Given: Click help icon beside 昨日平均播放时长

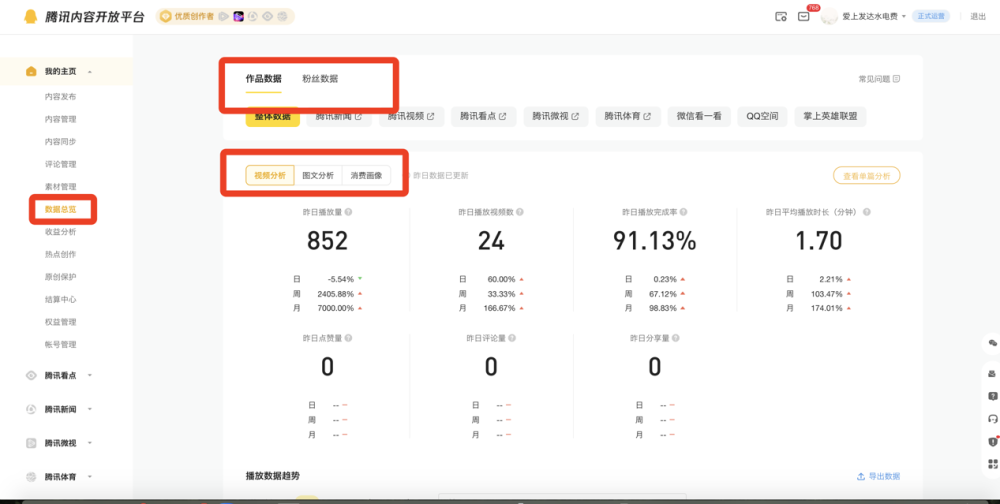Looking at the screenshot, I should click(x=866, y=212).
